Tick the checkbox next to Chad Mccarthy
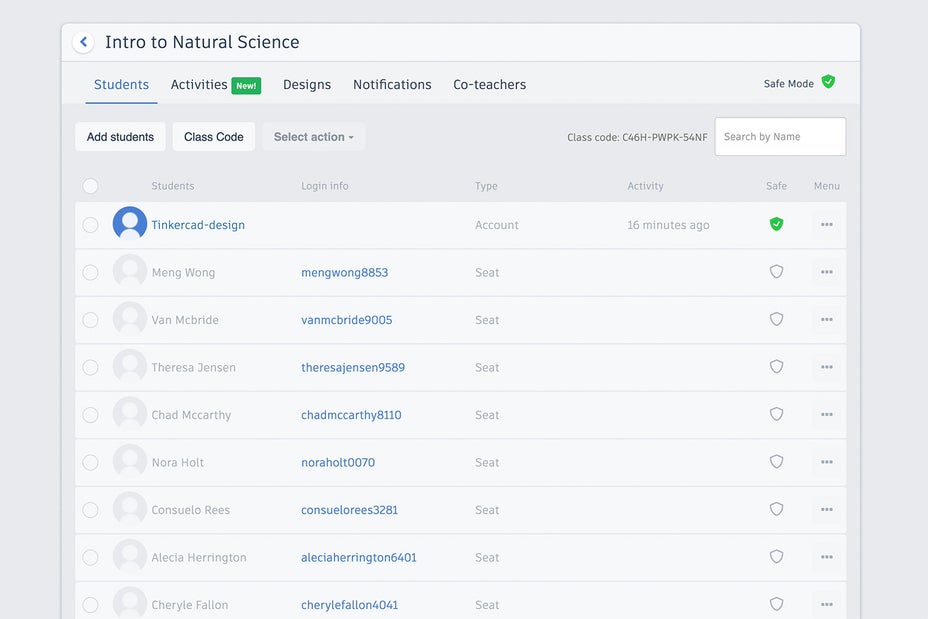 [x=91, y=415]
